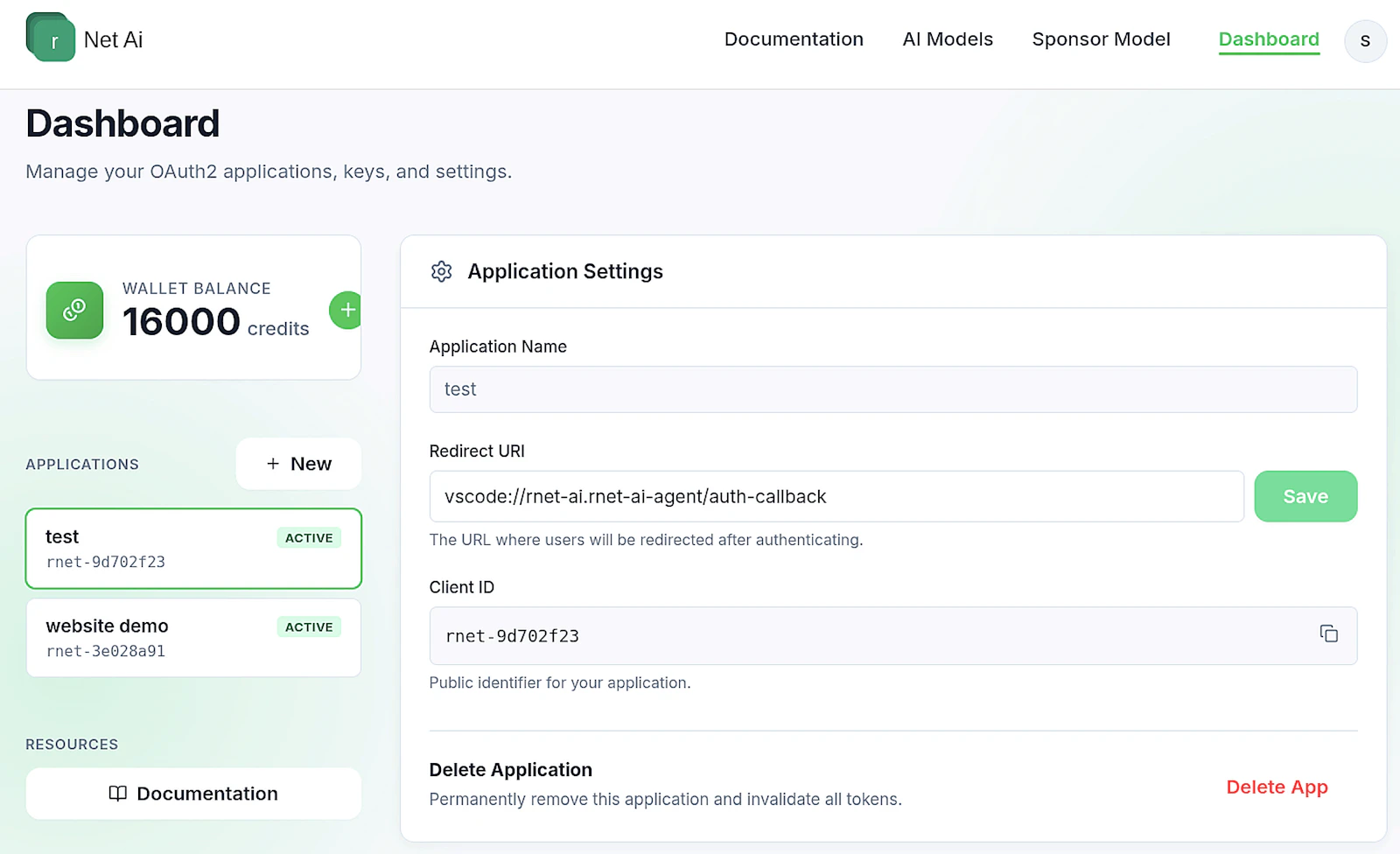Select the Dashboard nav tab

[x=1269, y=39]
